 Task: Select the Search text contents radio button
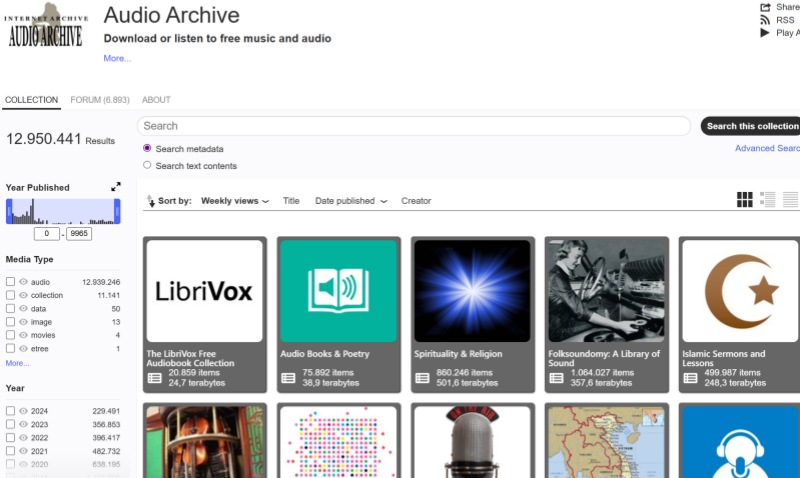(x=147, y=165)
